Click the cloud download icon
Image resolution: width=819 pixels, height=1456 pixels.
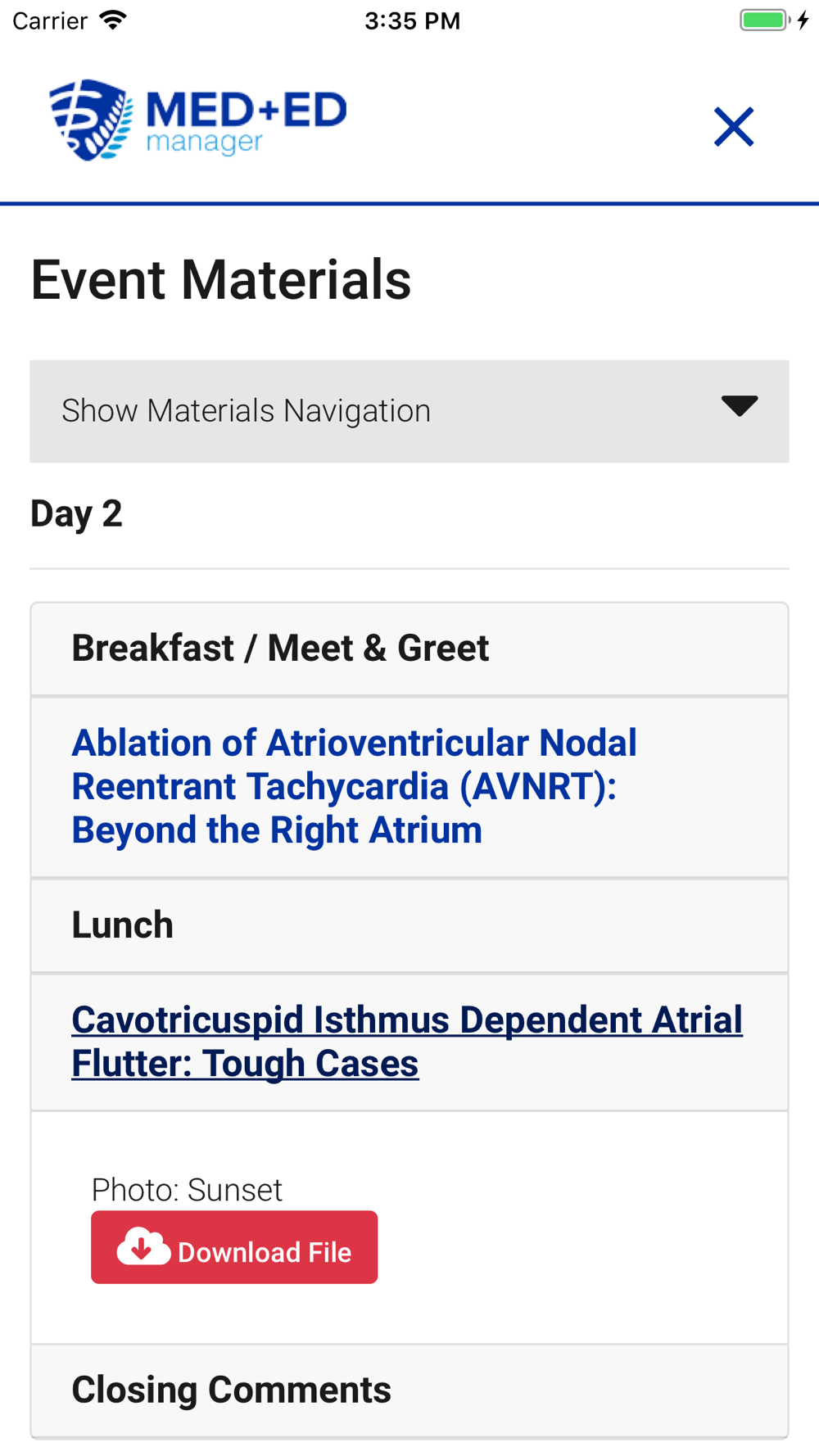pos(143,1247)
